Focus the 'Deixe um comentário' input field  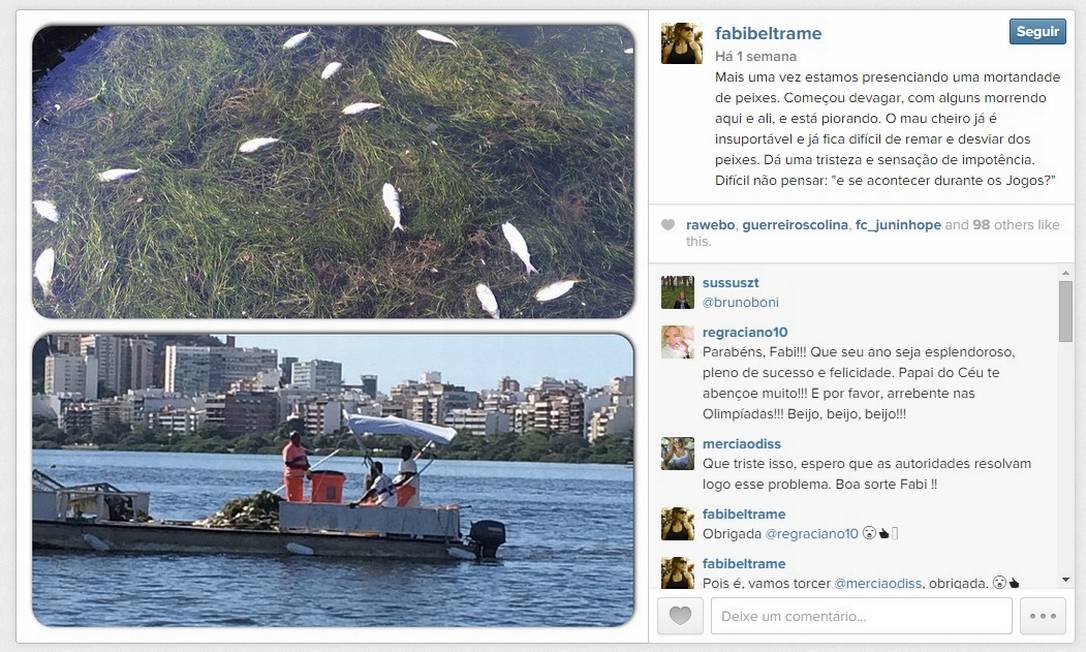point(861,615)
